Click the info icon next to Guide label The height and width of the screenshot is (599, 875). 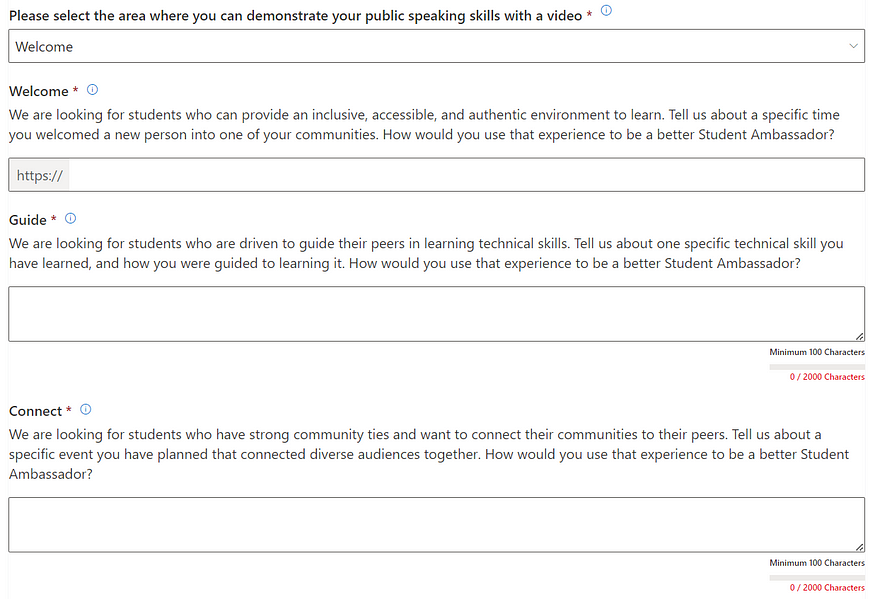click(70, 218)
